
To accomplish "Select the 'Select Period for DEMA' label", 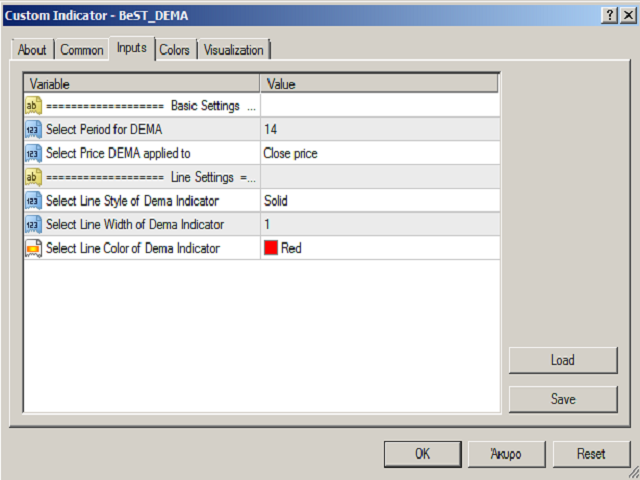I will click(x=104, y=129).
